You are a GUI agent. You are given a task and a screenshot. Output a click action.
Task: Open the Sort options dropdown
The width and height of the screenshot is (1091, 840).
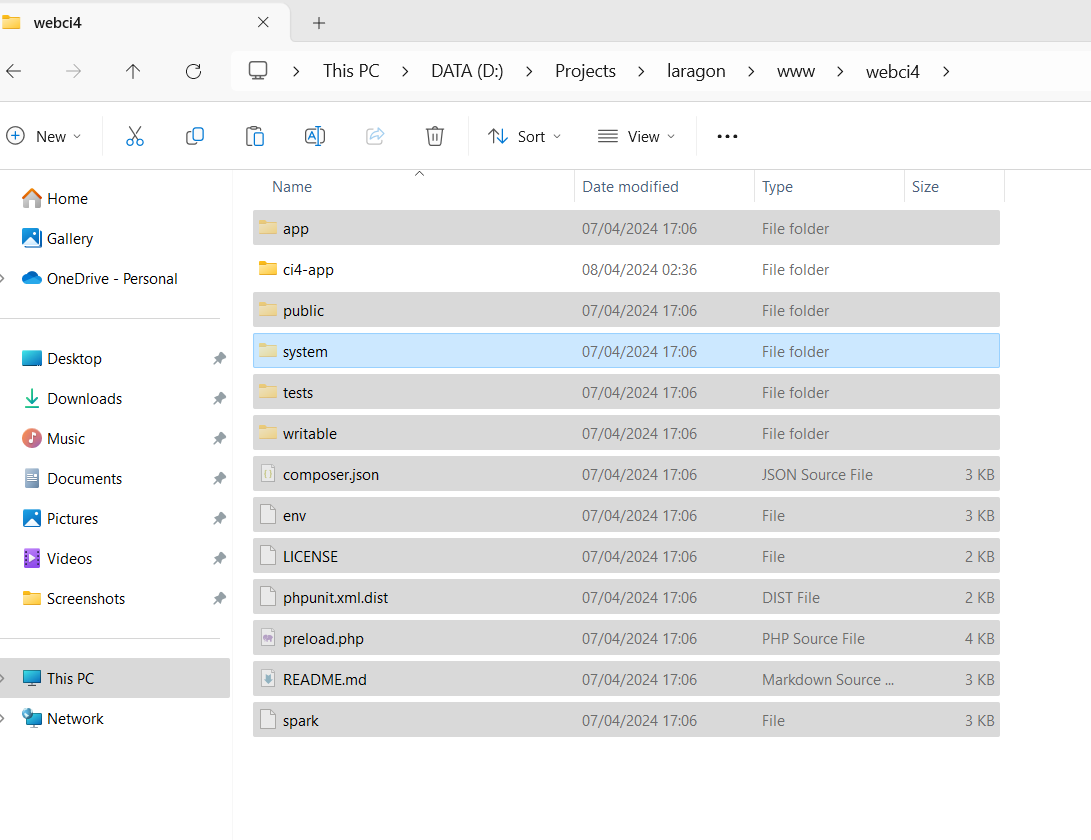point(525,136)
